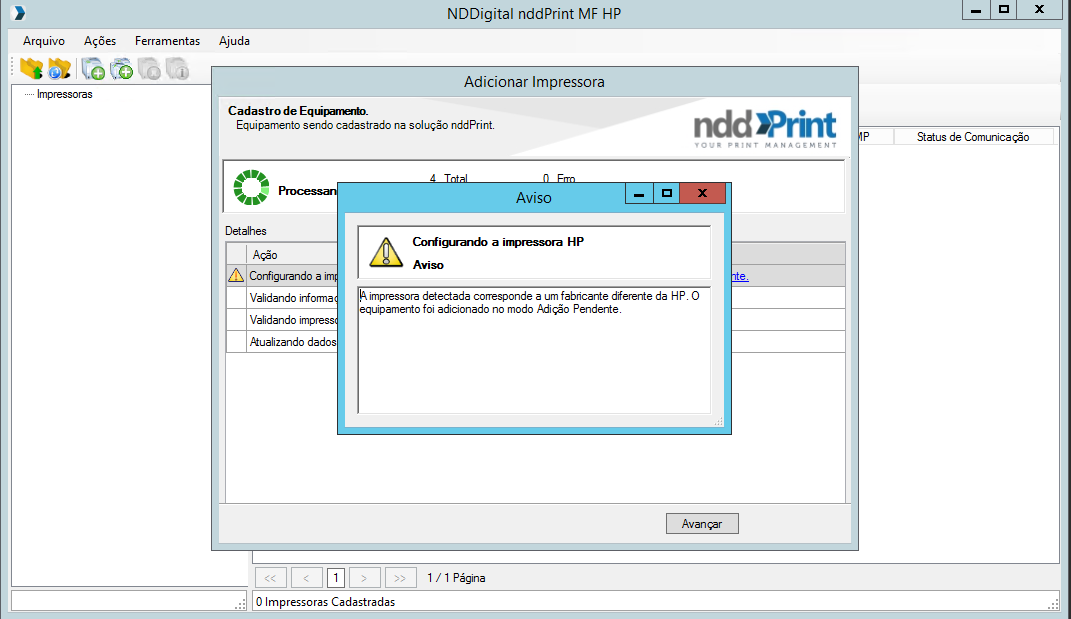Click the greyed-out remove printer toolbar icon
1071x619 pixels.
point(149,69)
